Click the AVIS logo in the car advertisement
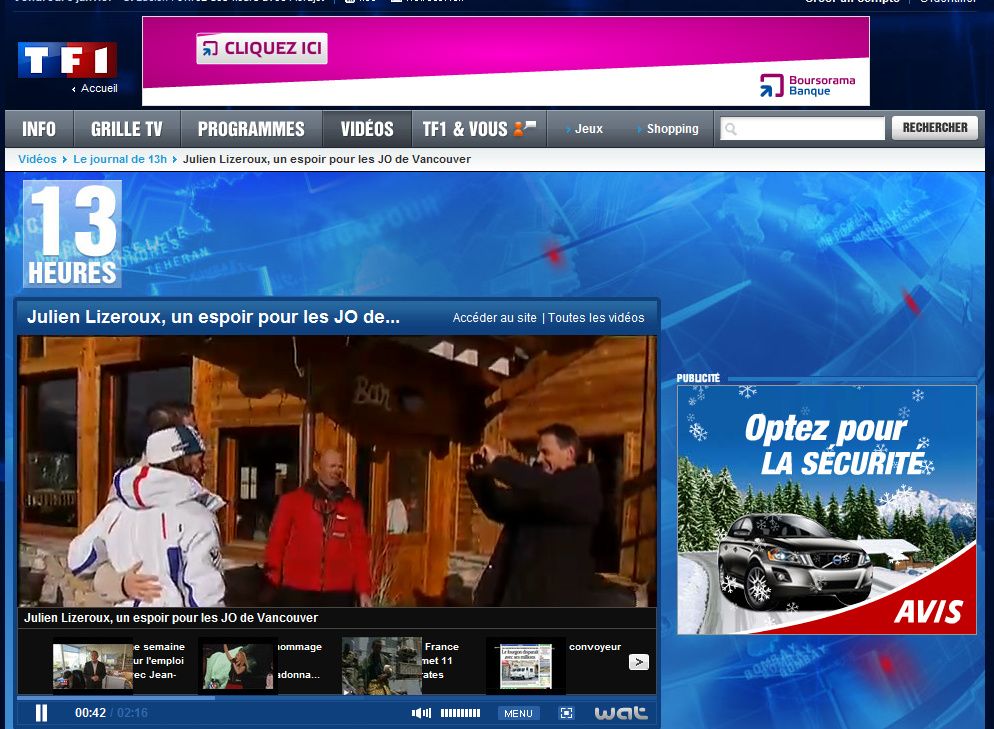Image resolution: width=994 pixels, height=729 pixels. [x=929, y=612]
